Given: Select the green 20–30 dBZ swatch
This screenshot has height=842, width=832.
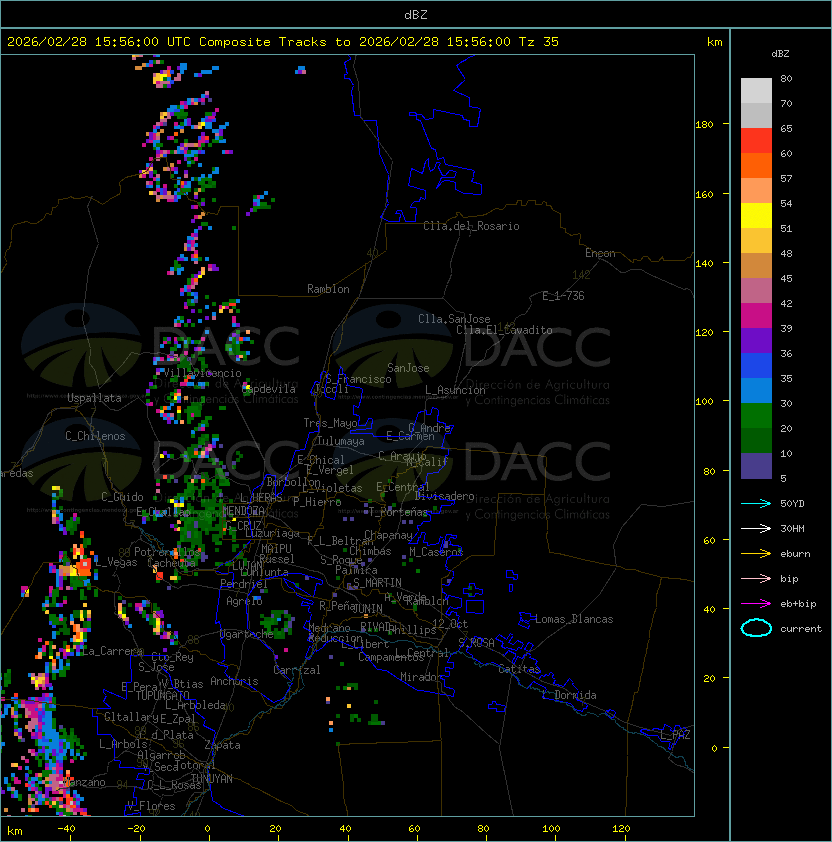Looking at the screenshot, I should point(756,416).
